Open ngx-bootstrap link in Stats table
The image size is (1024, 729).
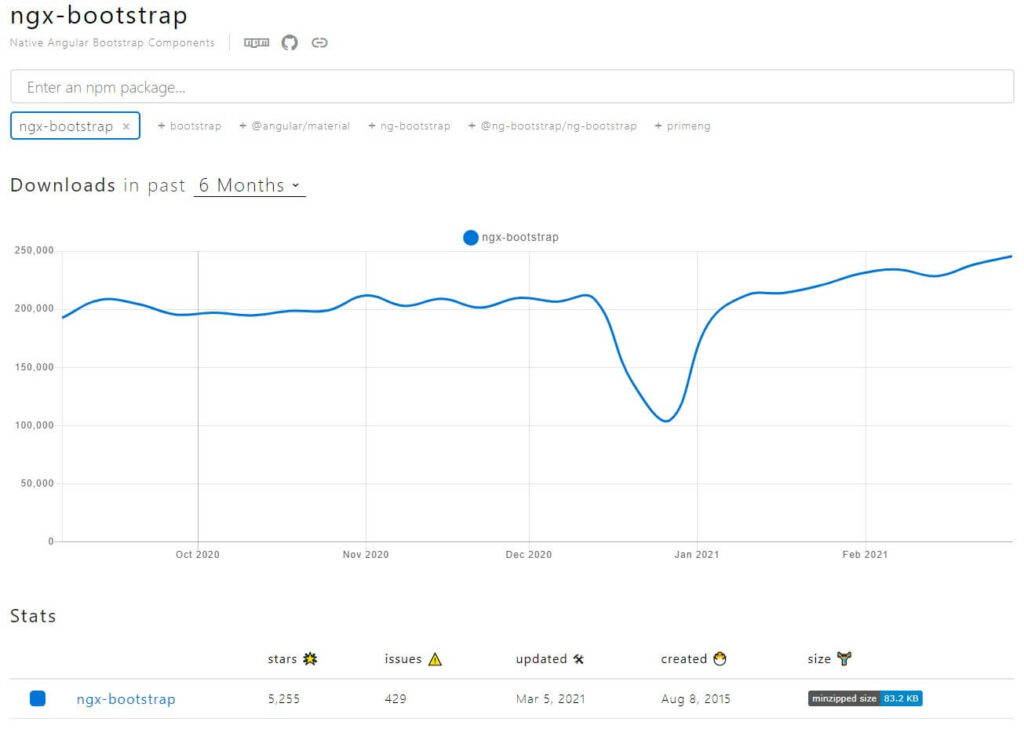(x=126, y=699)
